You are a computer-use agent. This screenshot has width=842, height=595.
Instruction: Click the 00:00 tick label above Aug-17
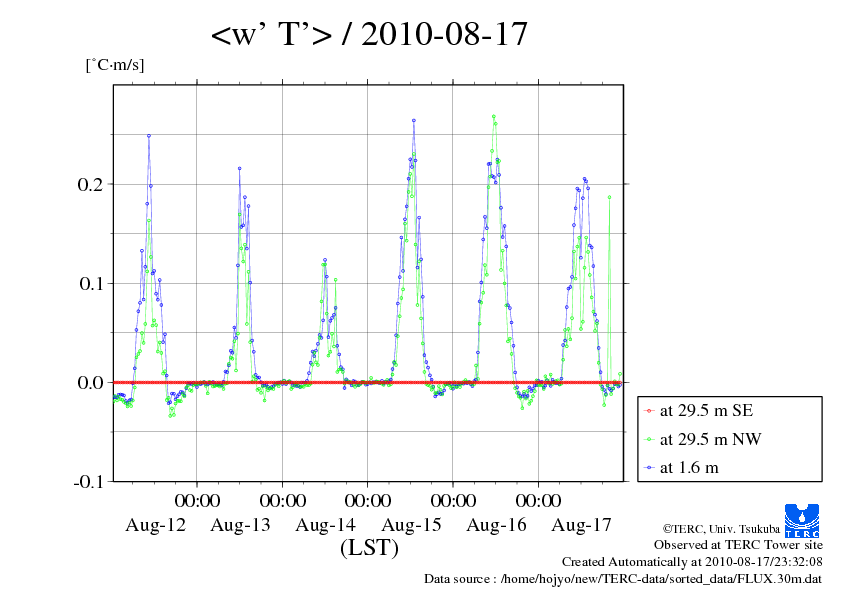point(538,500)
